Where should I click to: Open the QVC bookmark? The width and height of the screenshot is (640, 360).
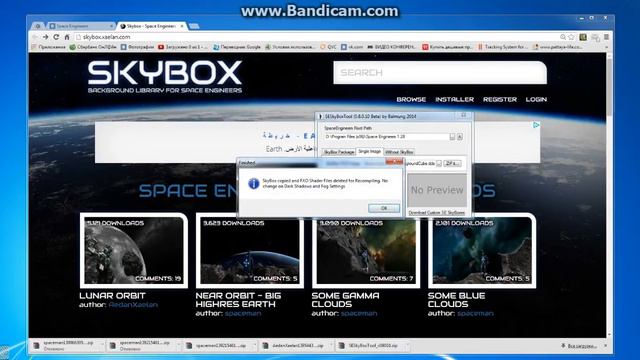329,47
